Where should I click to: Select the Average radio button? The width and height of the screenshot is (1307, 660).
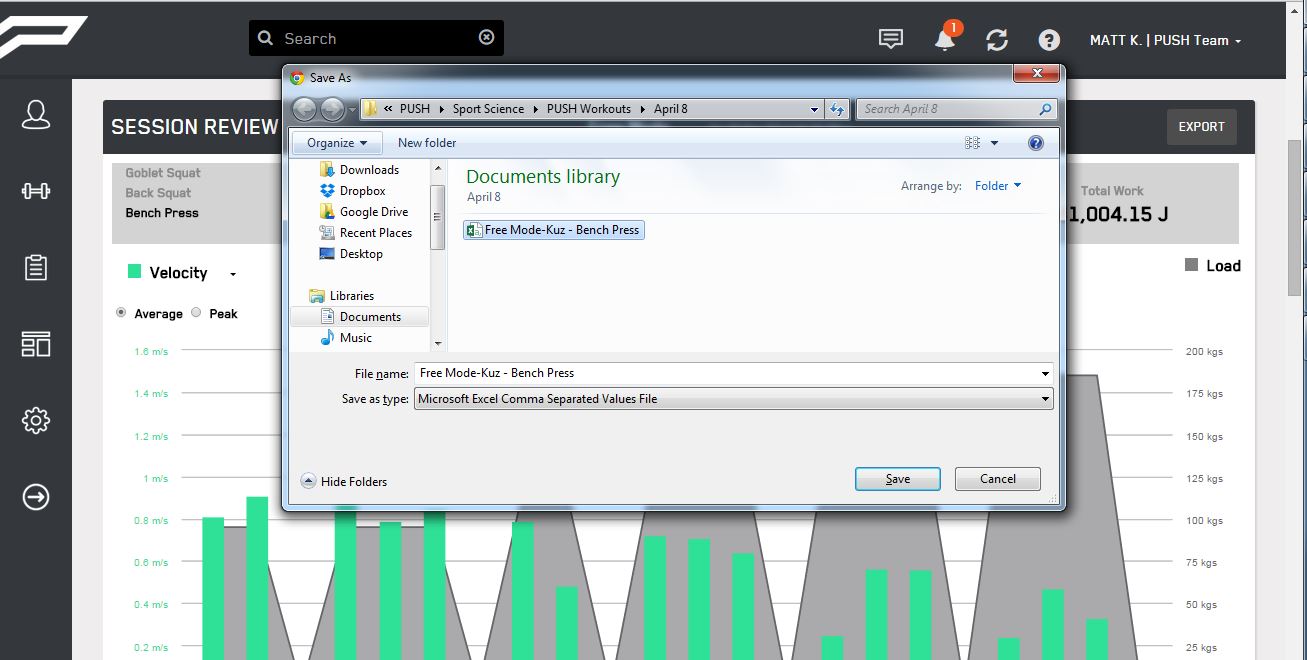click(x=122, y=312)
